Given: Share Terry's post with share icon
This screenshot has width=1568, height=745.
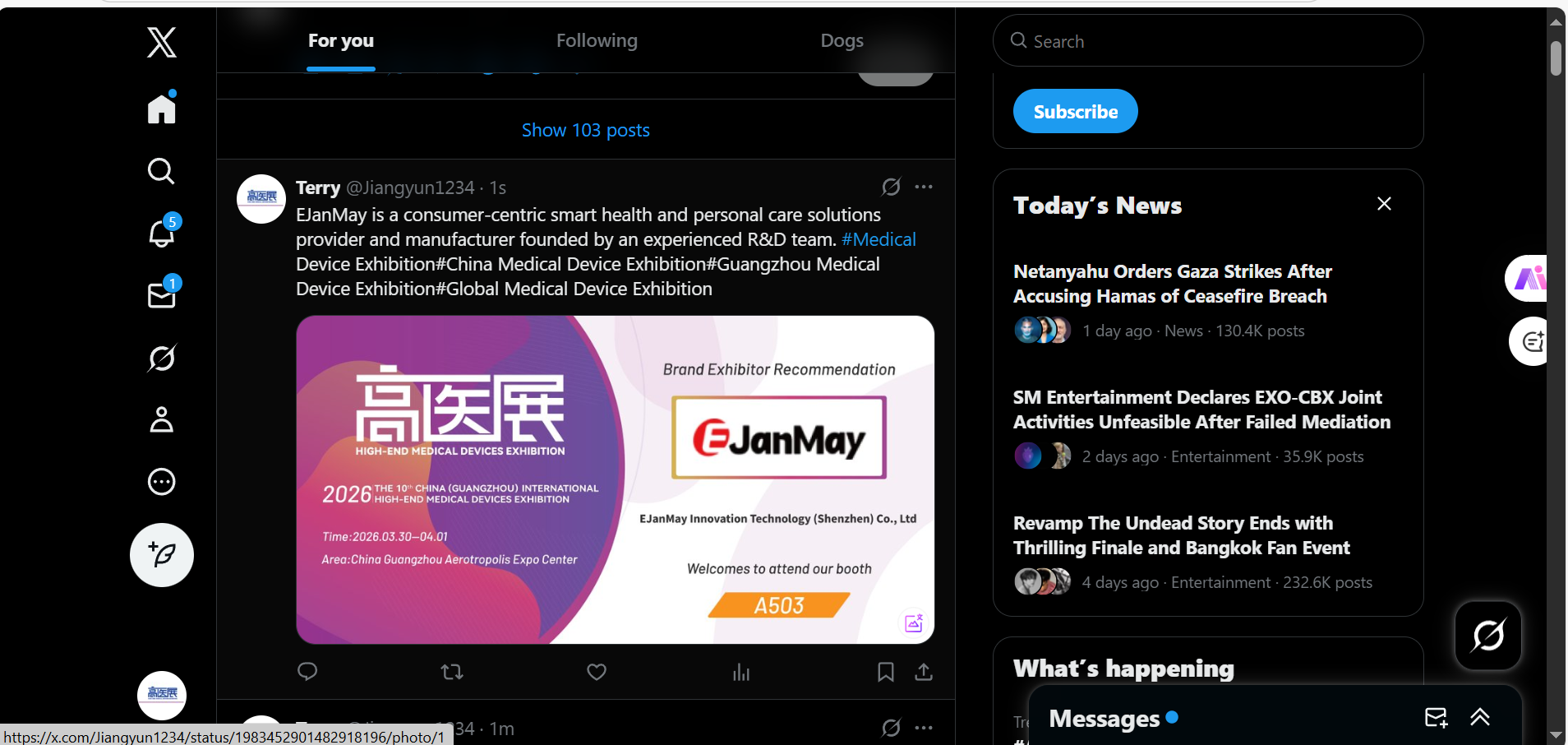Looking at the screenshot, I should click(924, 672).
